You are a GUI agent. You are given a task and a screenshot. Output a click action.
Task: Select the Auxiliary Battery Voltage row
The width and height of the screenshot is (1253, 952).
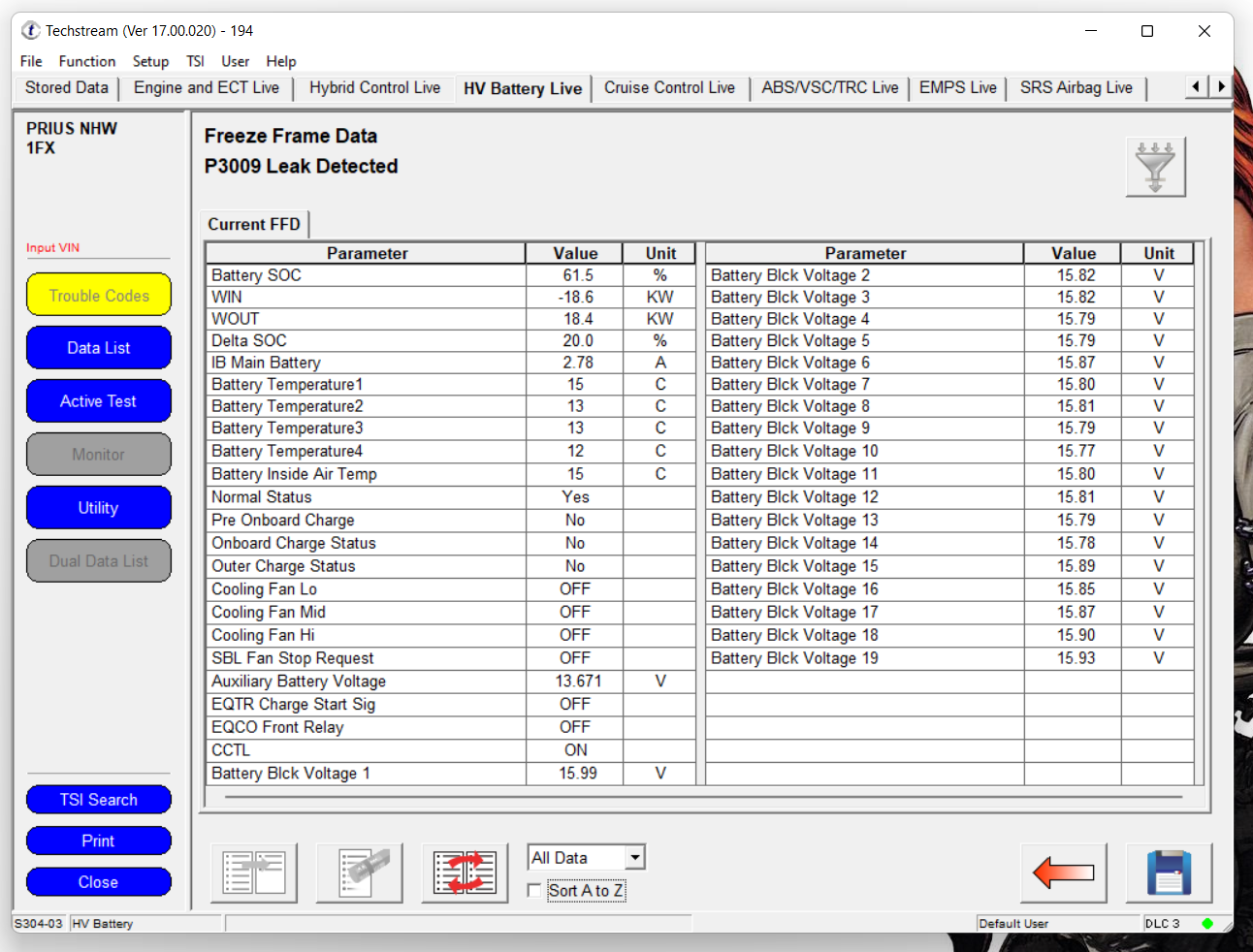[x=451, y=682]
